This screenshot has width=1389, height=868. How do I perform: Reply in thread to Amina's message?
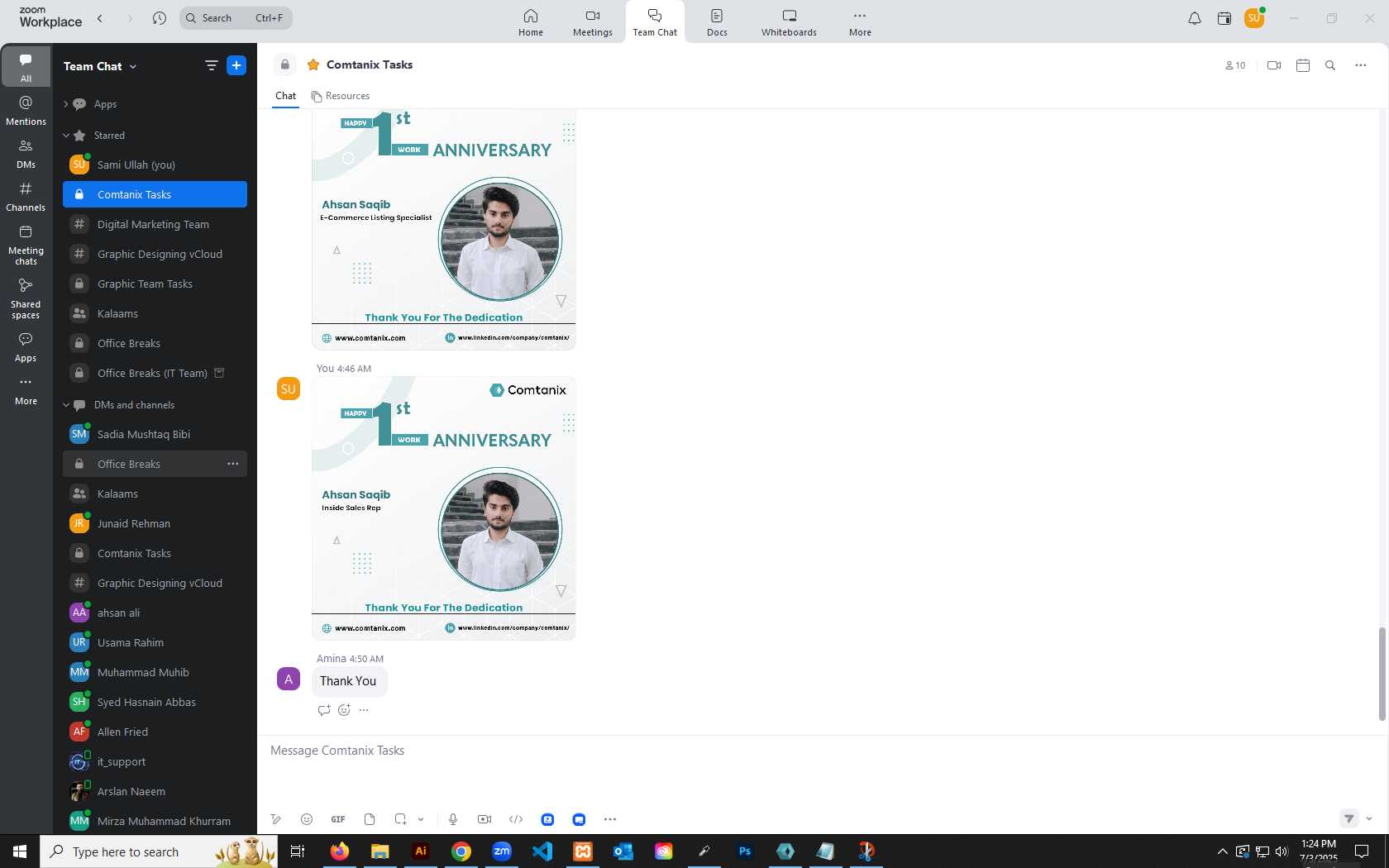324,710
